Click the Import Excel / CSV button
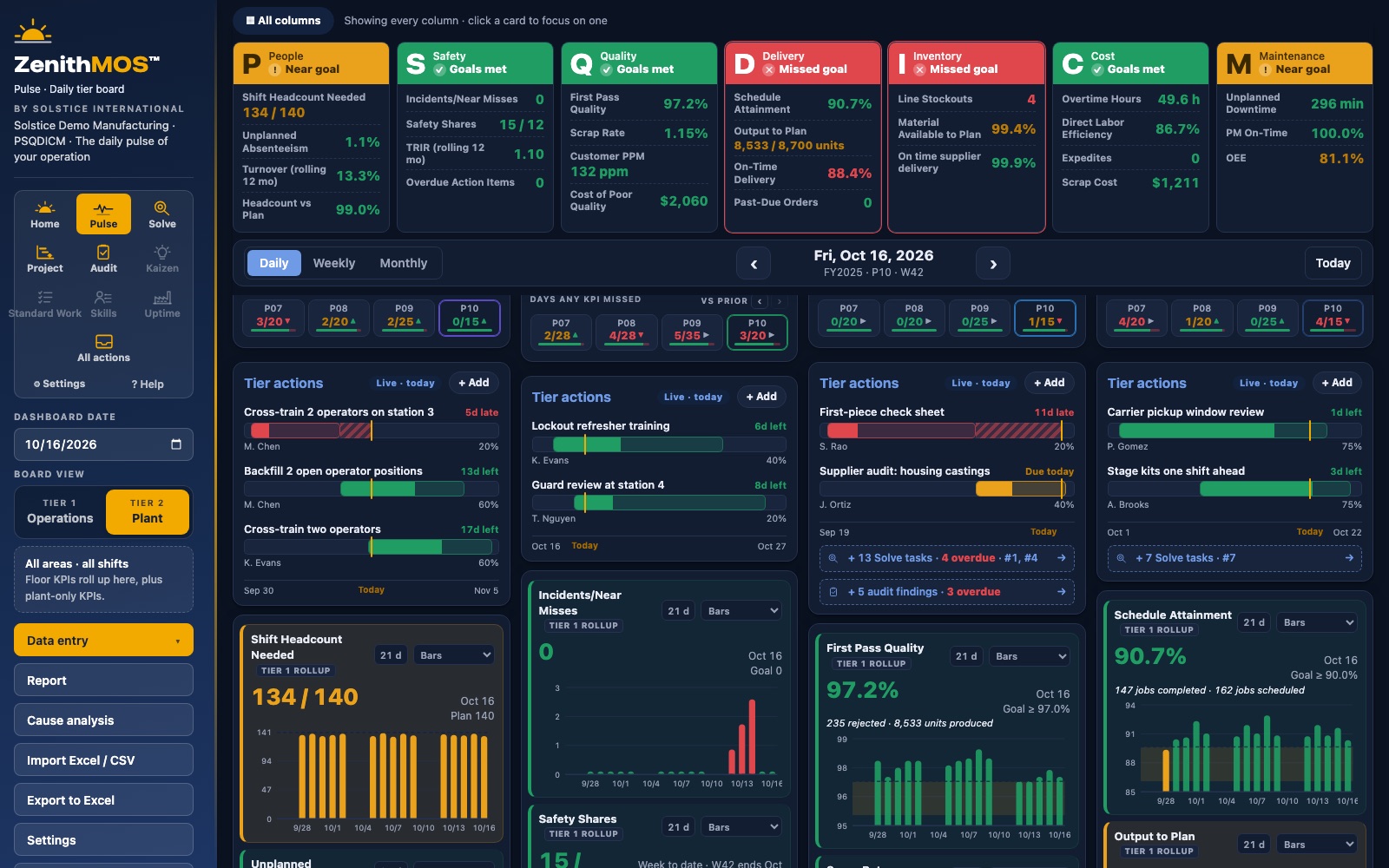Image resolution: width=1389 pixels, height=868 pixels. 103,759
